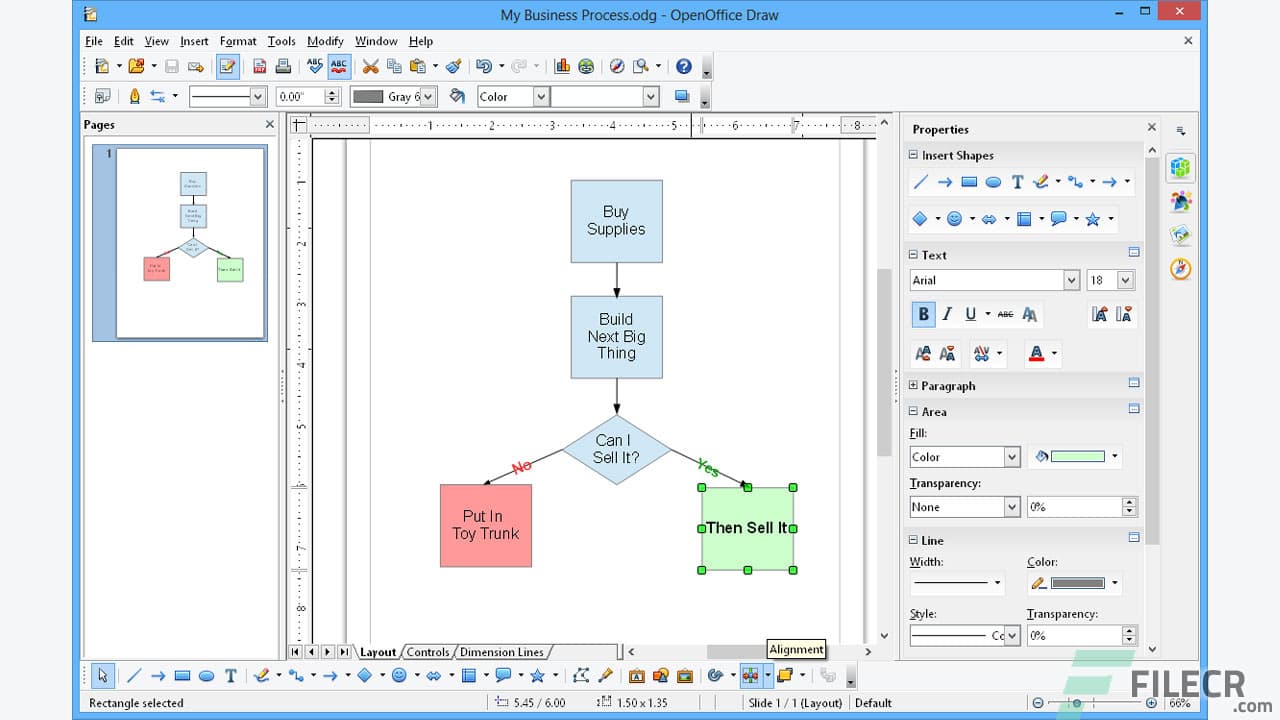The image size is (1280, 720).
Task: Click the Cut scissors icon
Action: 370,66
